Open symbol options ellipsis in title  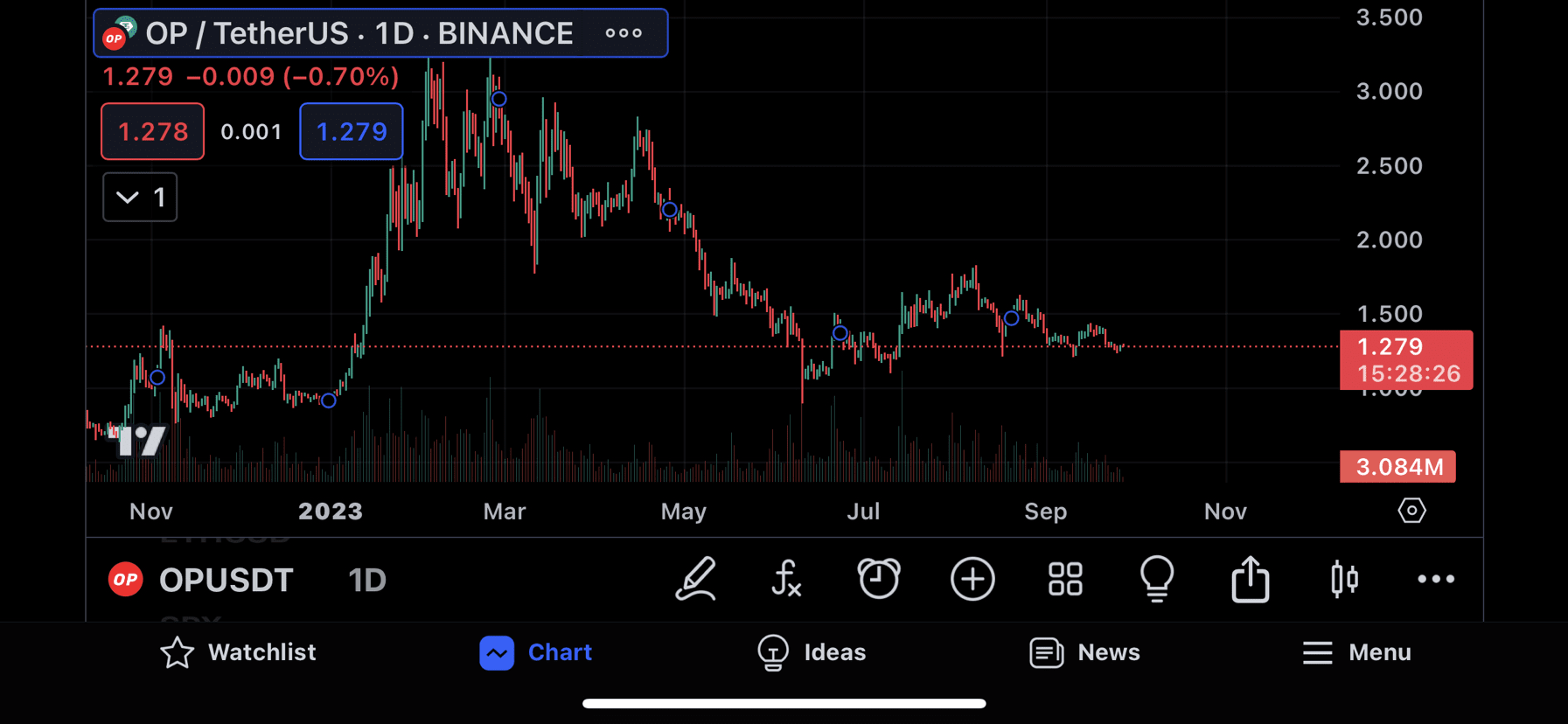pyautogui.click(x=624, y=33)
